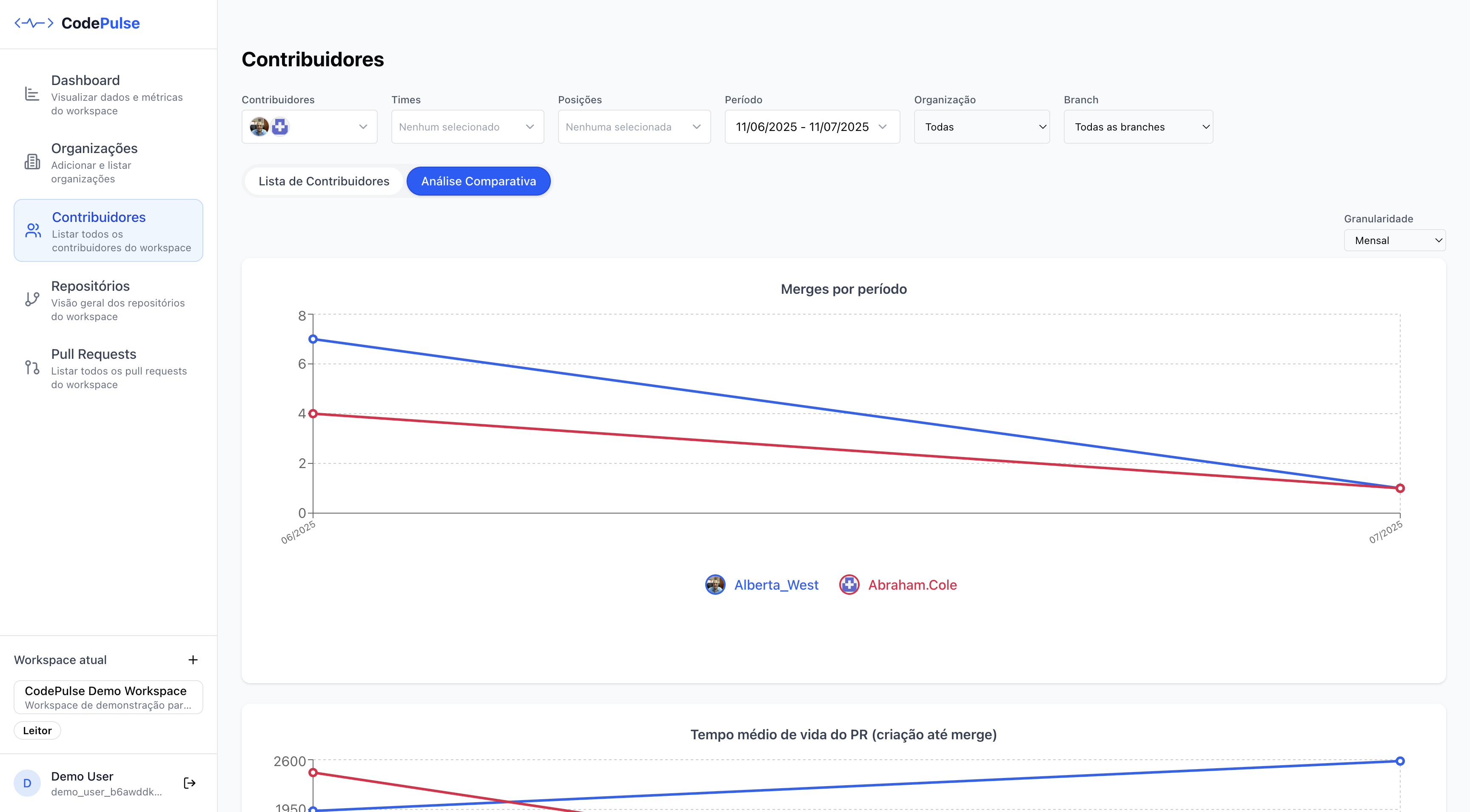
Task: Click Alberta_West's 06/2025 data point at 7 merges
Action: [313, 339]
